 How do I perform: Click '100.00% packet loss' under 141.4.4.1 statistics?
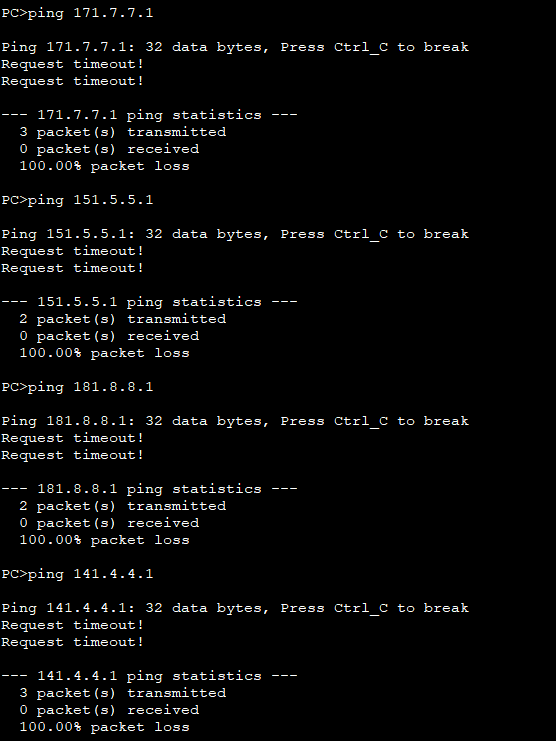(104, 728)
